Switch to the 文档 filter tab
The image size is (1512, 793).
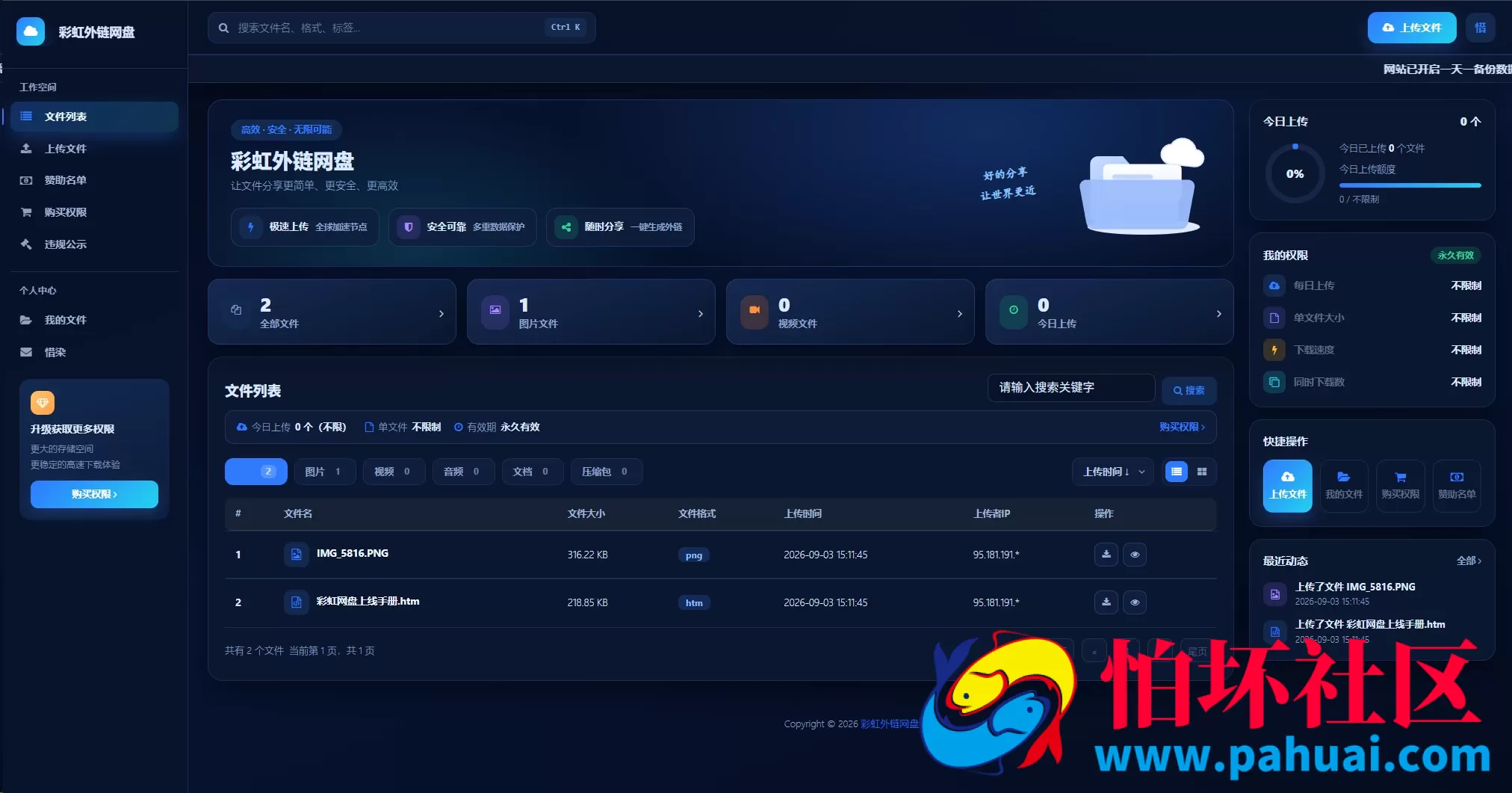(533, 472)
